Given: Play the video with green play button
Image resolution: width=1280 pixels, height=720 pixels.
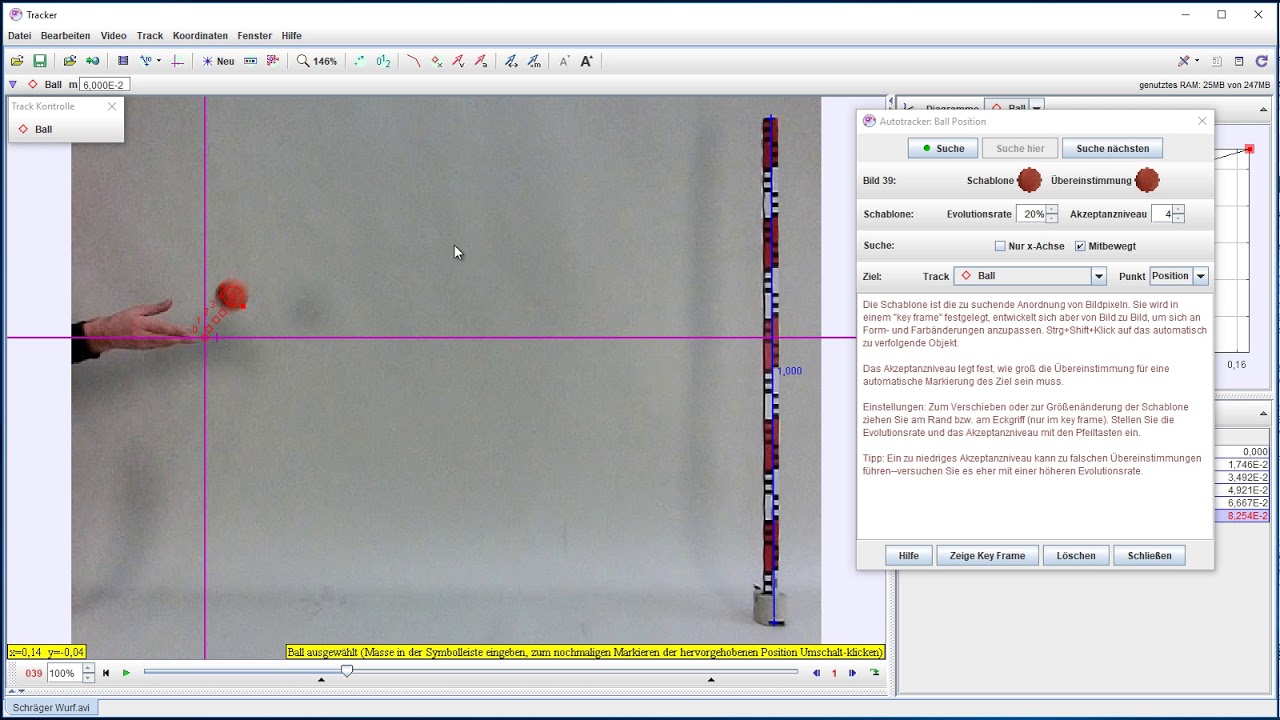Looking at the screenshot, I should pyautogui.click(x=126, y=673).
